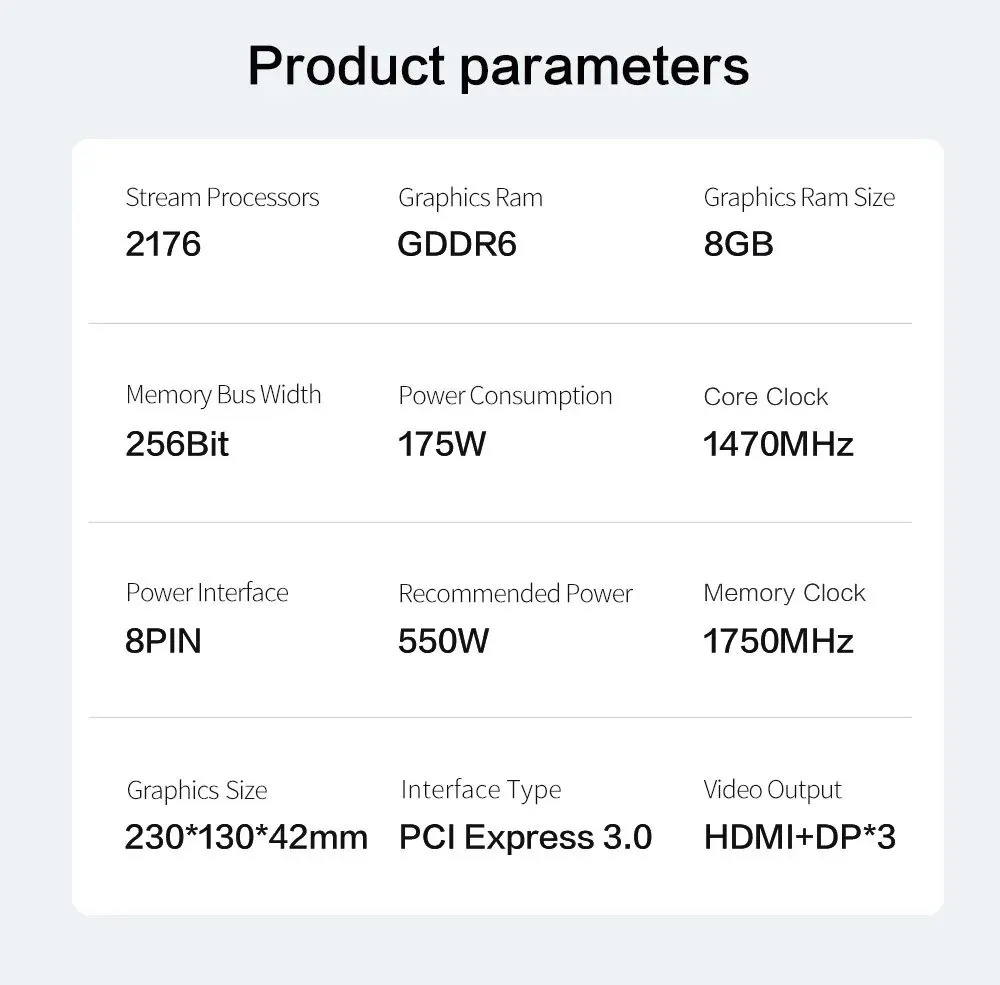Select the Interface Type label

point(481,790)
